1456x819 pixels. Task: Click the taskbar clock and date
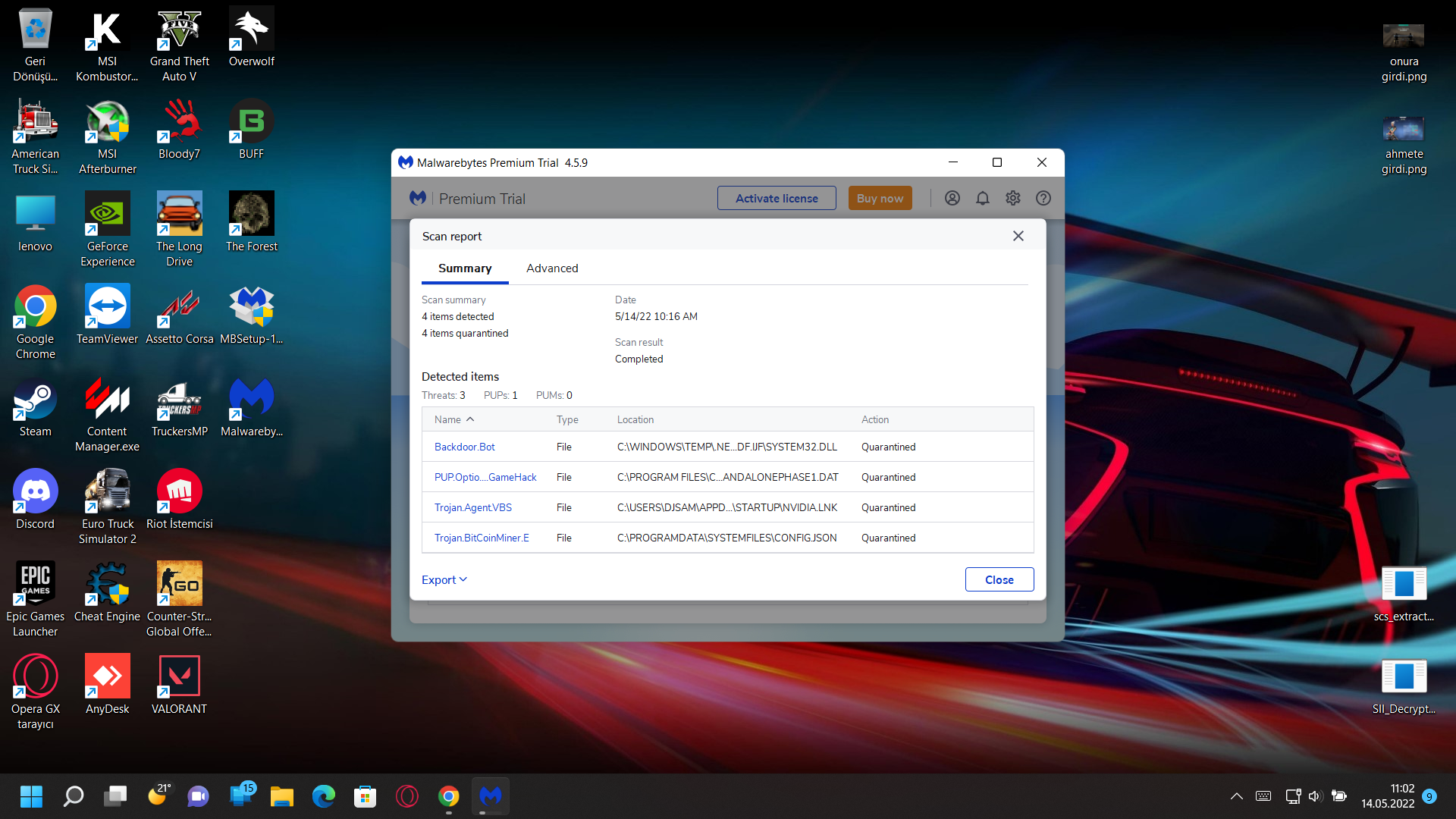click(x=1387, y=796)
